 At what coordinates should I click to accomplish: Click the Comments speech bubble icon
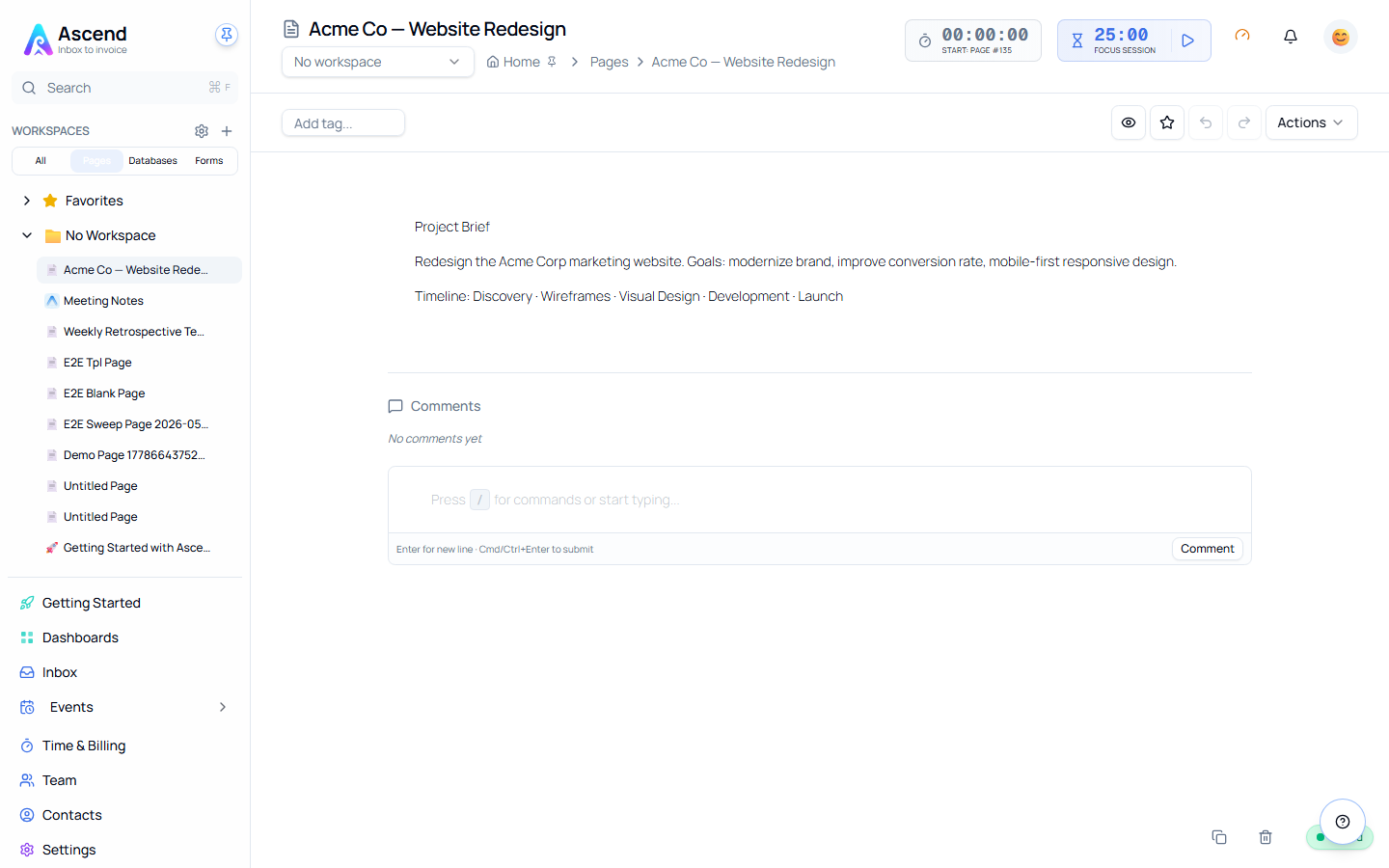[395, 406]
